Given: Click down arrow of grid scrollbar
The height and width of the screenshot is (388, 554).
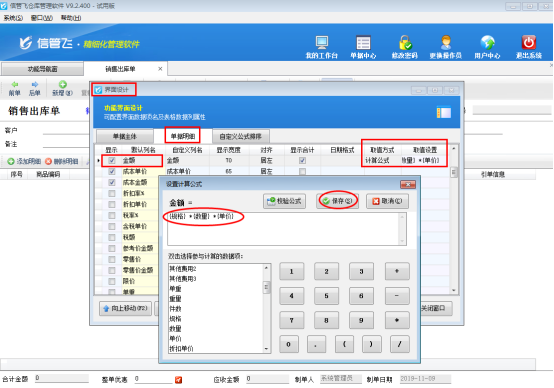Looking at the screenshot, I should pos(454,290).
